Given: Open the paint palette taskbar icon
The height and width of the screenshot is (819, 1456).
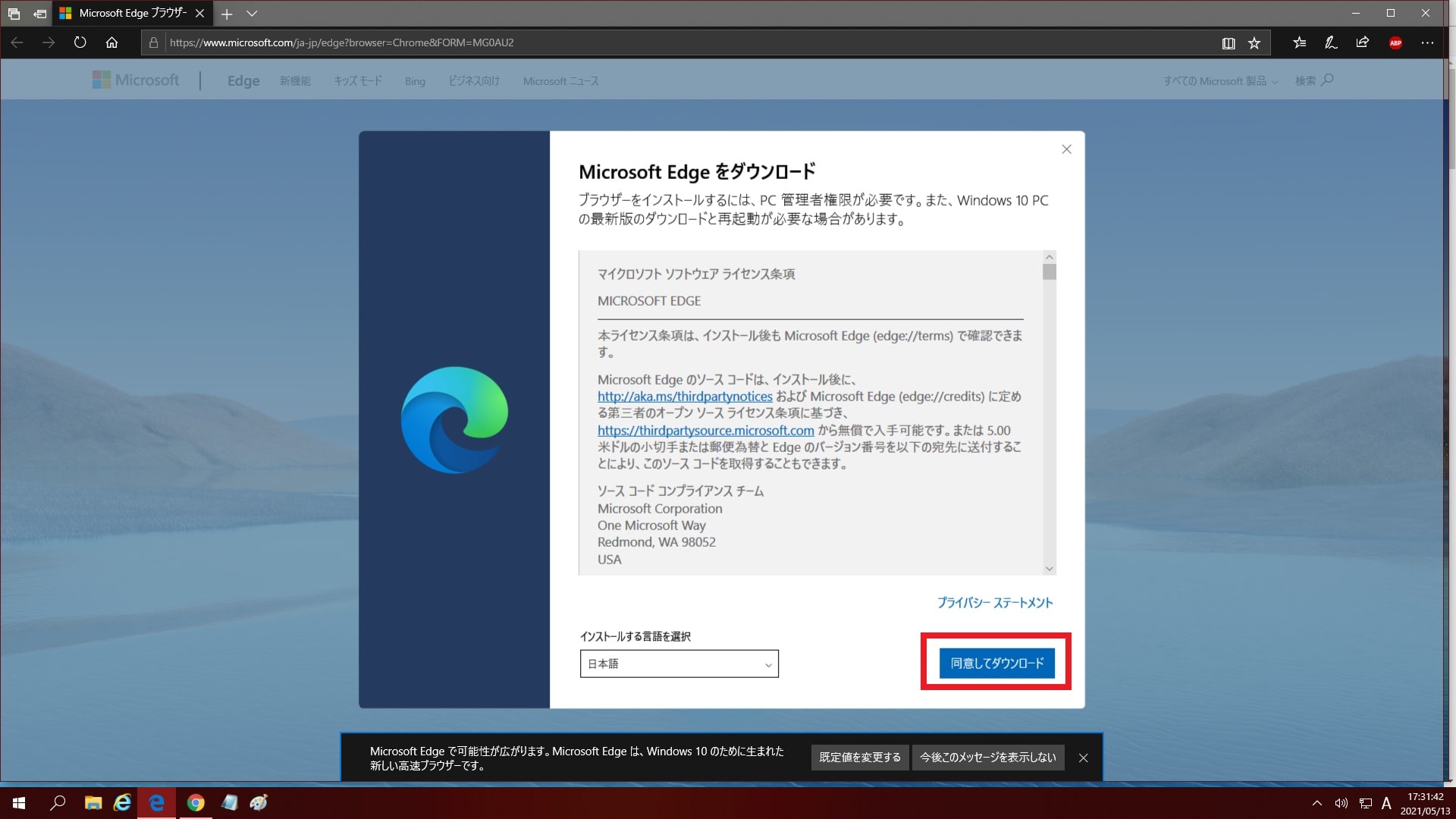Looking at the screenshot, I should coord(259,803).
